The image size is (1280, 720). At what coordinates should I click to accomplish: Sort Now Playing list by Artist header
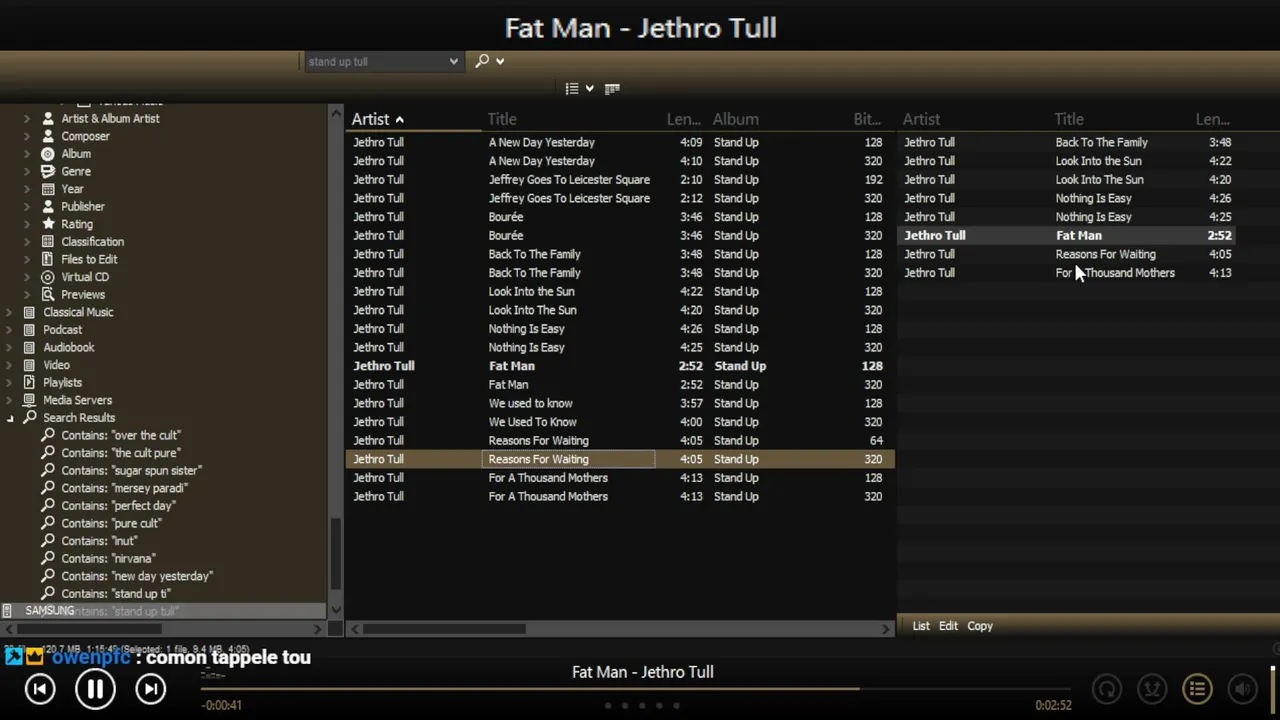tap(975, 119)
